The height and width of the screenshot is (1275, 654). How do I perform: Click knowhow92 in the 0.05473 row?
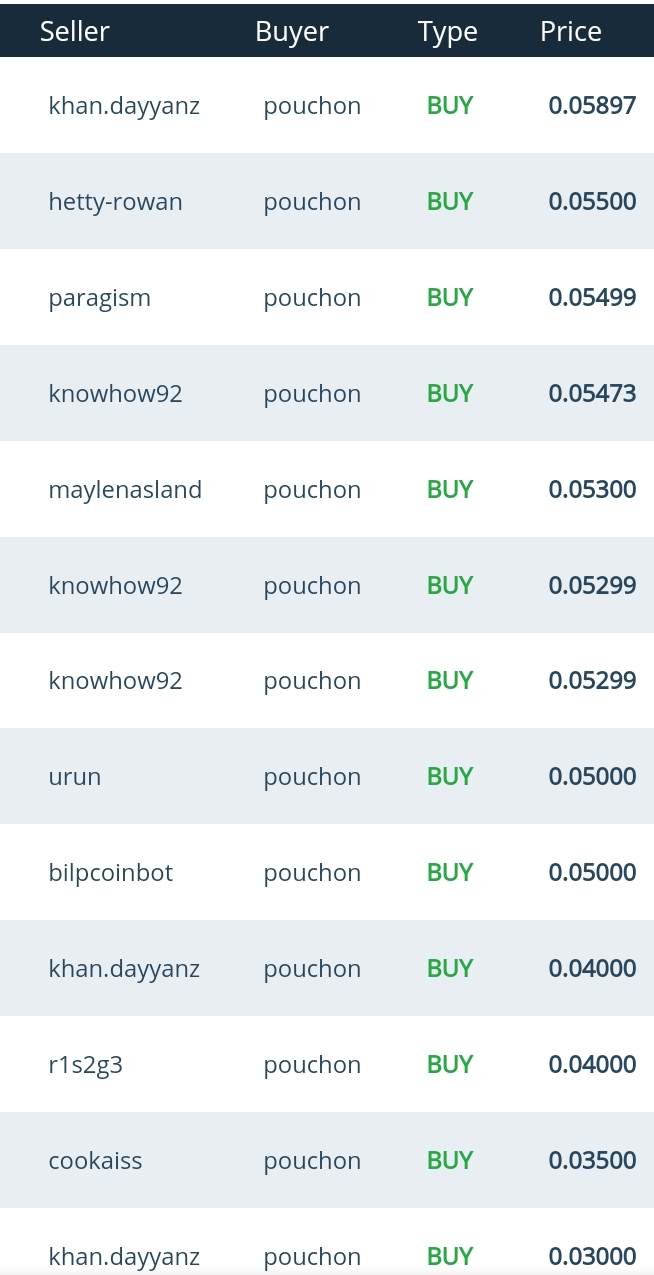115,394
